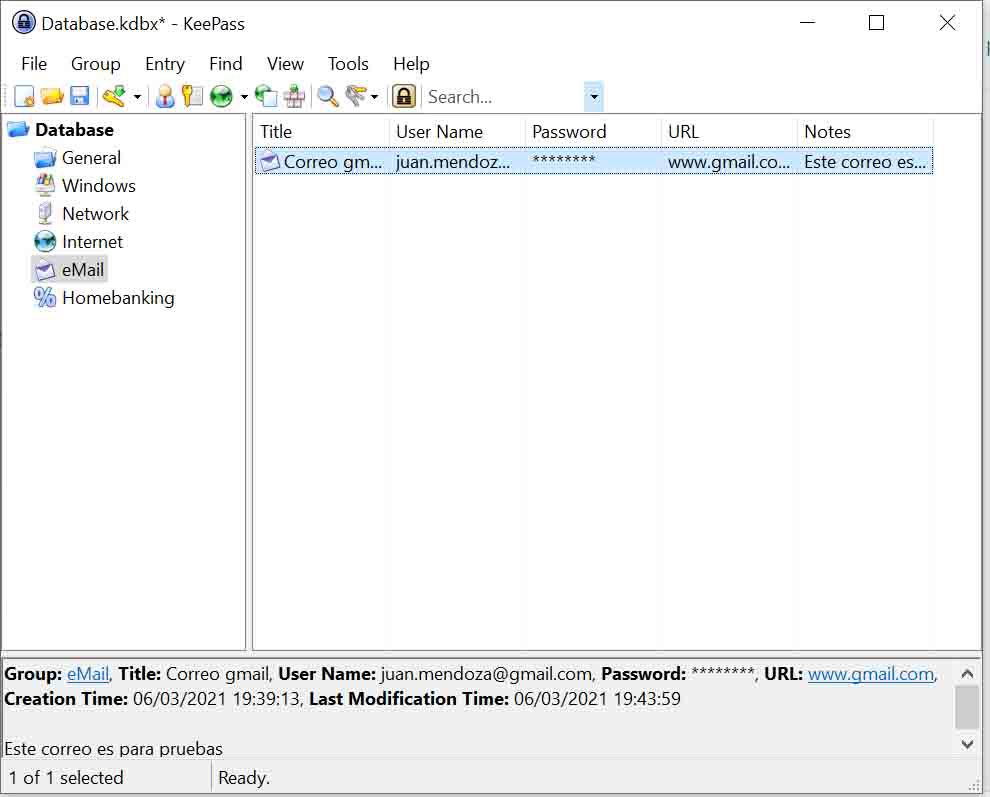Open the Entry menu

(x=165, y=64)
